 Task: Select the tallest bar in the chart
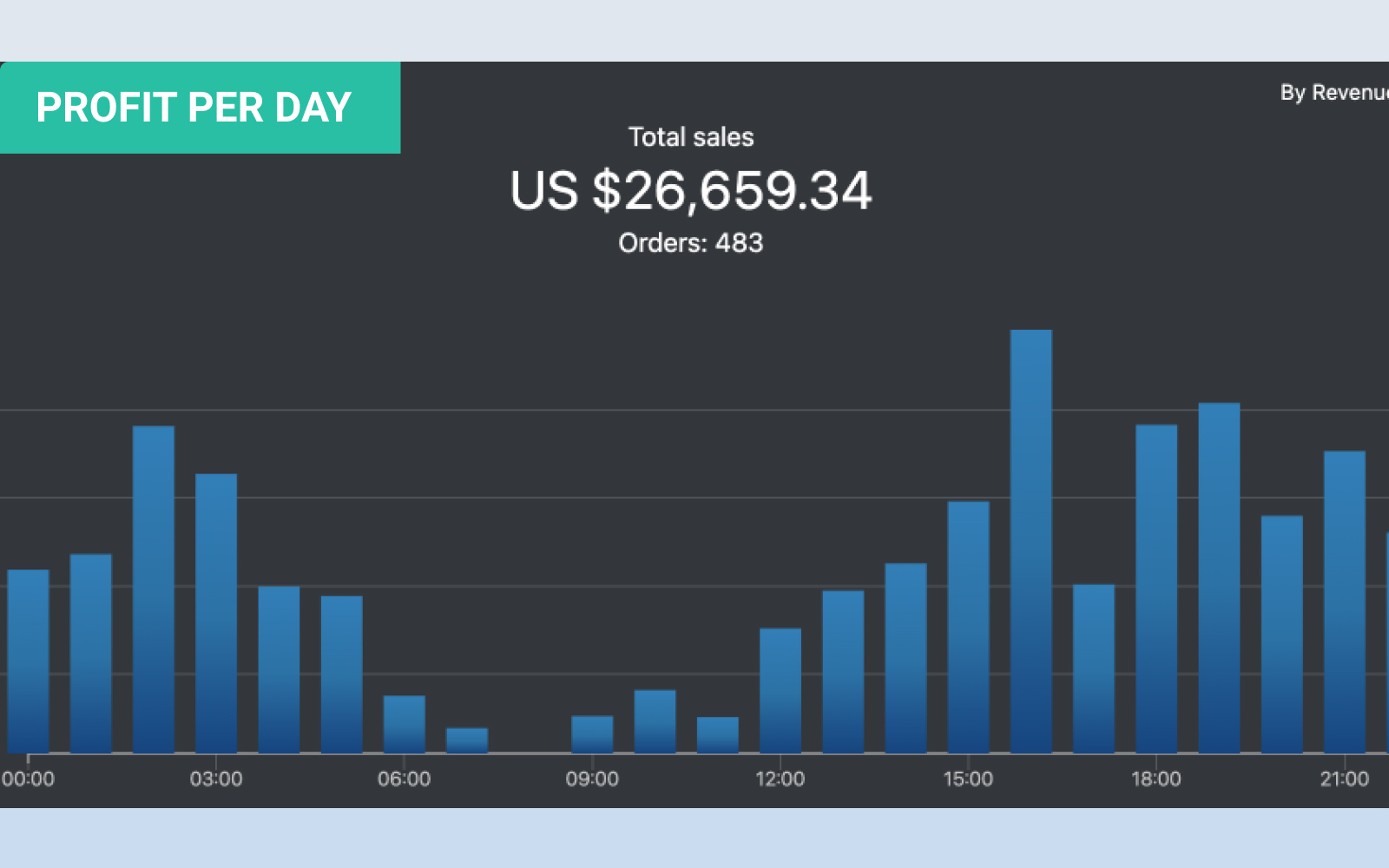(x=1030, y=538)
